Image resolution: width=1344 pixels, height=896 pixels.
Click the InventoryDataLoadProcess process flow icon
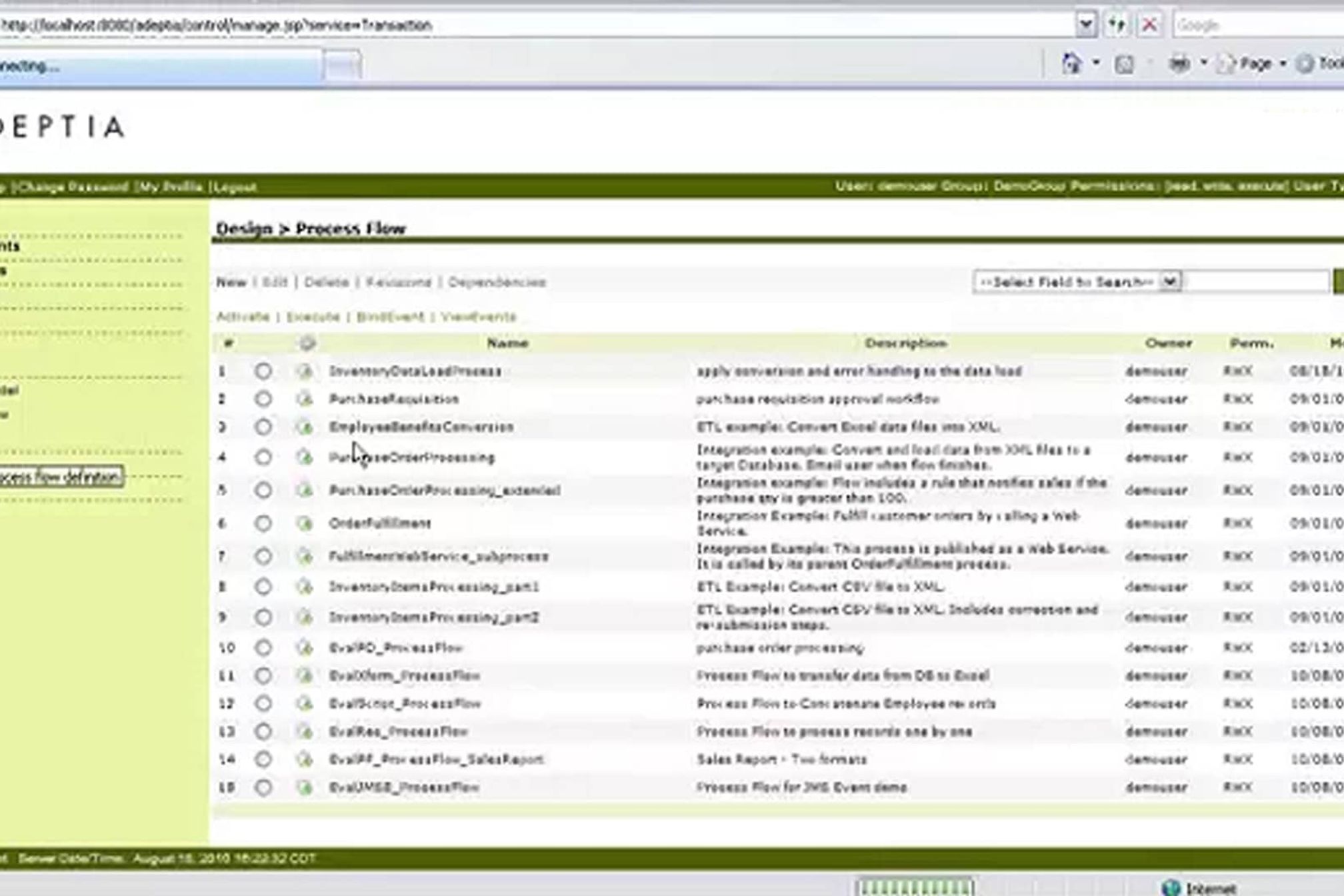coord(305,371)
